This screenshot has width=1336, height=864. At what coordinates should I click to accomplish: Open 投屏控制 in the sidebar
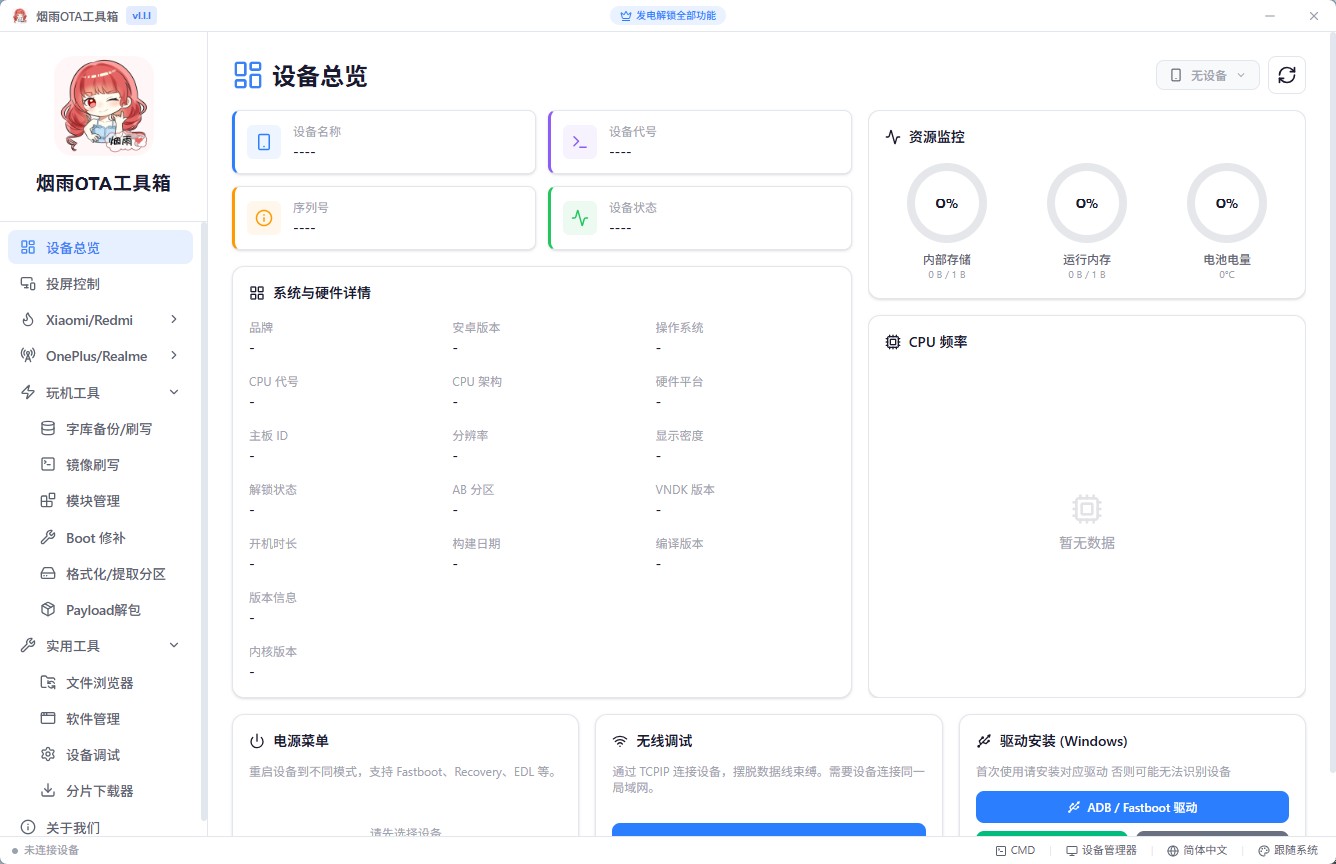pyautogui.click(x=100, y=284)
